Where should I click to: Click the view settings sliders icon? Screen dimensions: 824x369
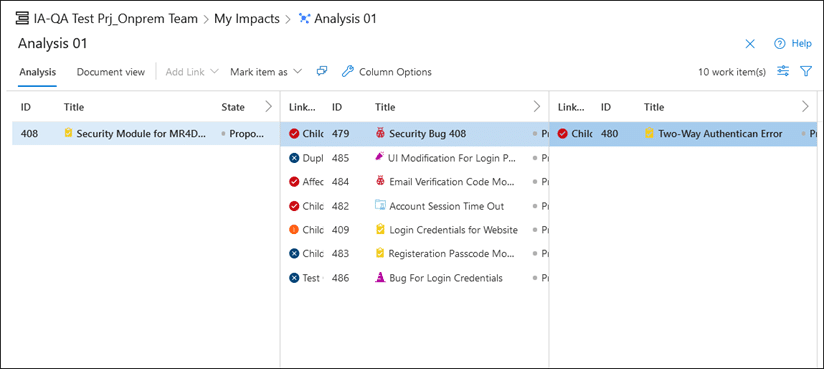(x=783, y=71)
